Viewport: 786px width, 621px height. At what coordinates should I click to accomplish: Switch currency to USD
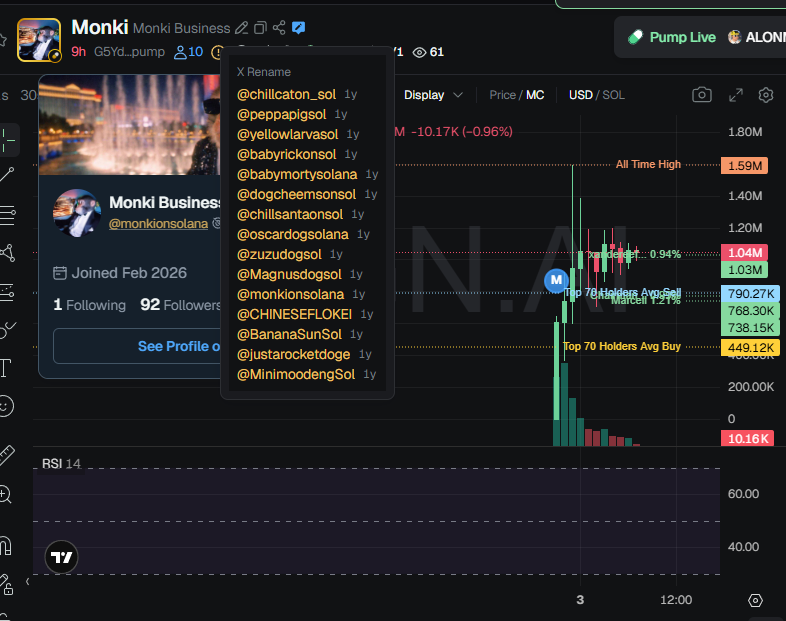click(580, 95)
